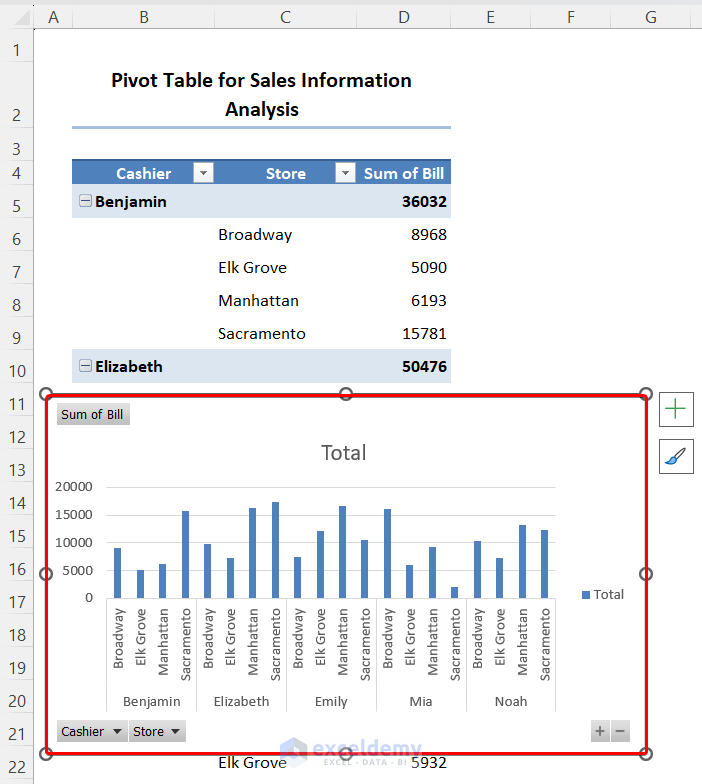The height and width of the screenshot is (784, 702).
Task: Click the Sum of Bill table header
Action: click(x=404, y=173)
